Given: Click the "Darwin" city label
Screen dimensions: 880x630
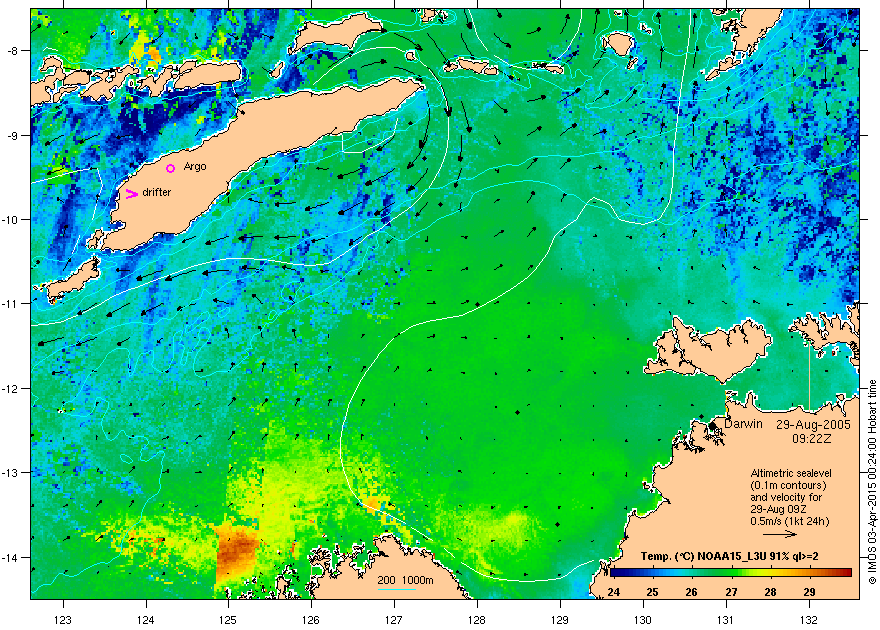Looking at the screenshot, I should click(743, 424).
